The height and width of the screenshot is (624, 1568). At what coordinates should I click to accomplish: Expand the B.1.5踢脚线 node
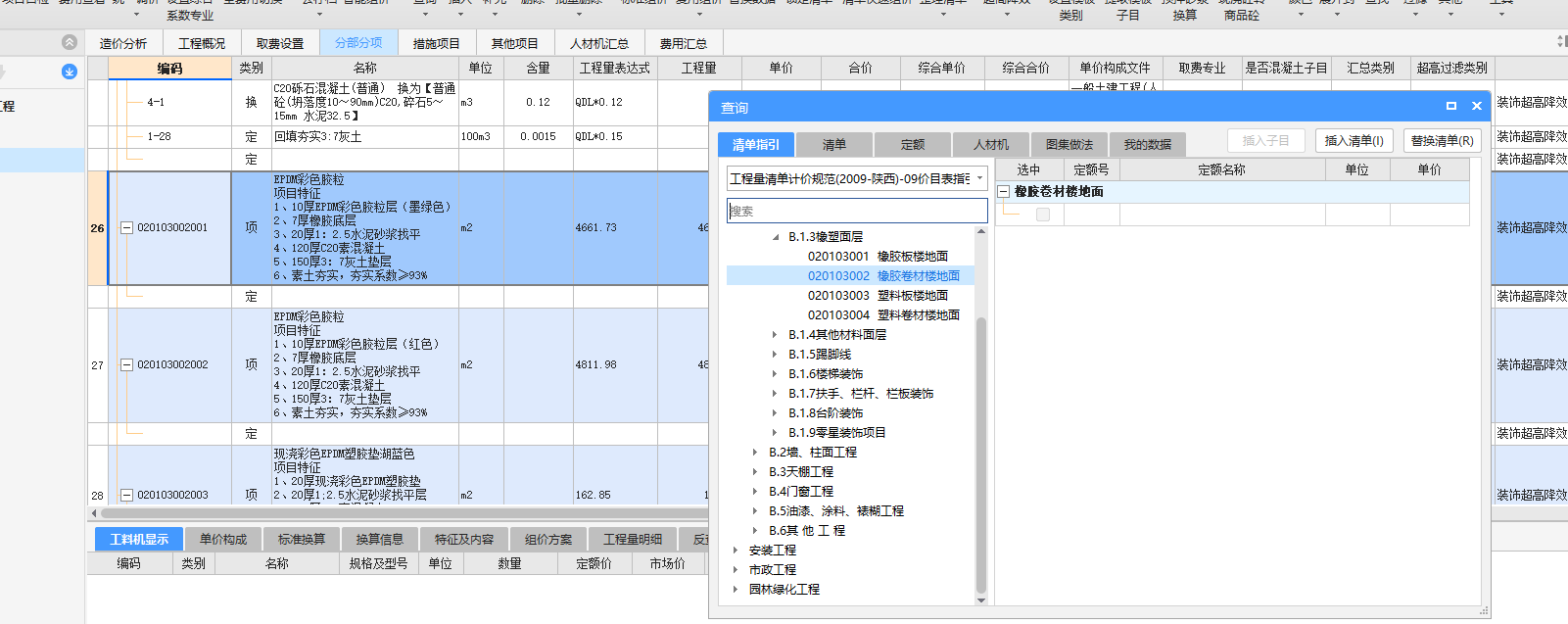pos(776,355)
